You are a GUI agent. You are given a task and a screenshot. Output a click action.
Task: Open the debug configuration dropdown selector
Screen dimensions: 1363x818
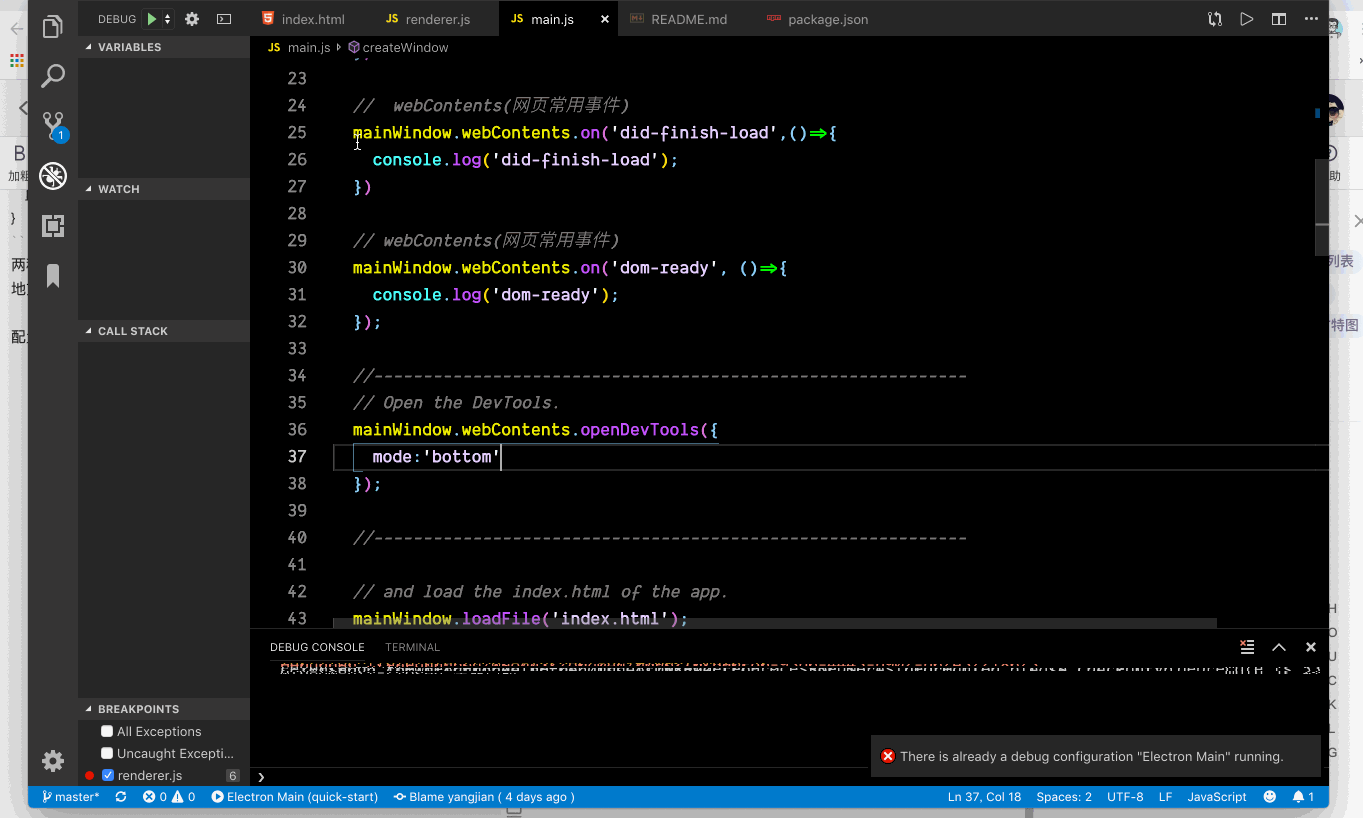167,19
